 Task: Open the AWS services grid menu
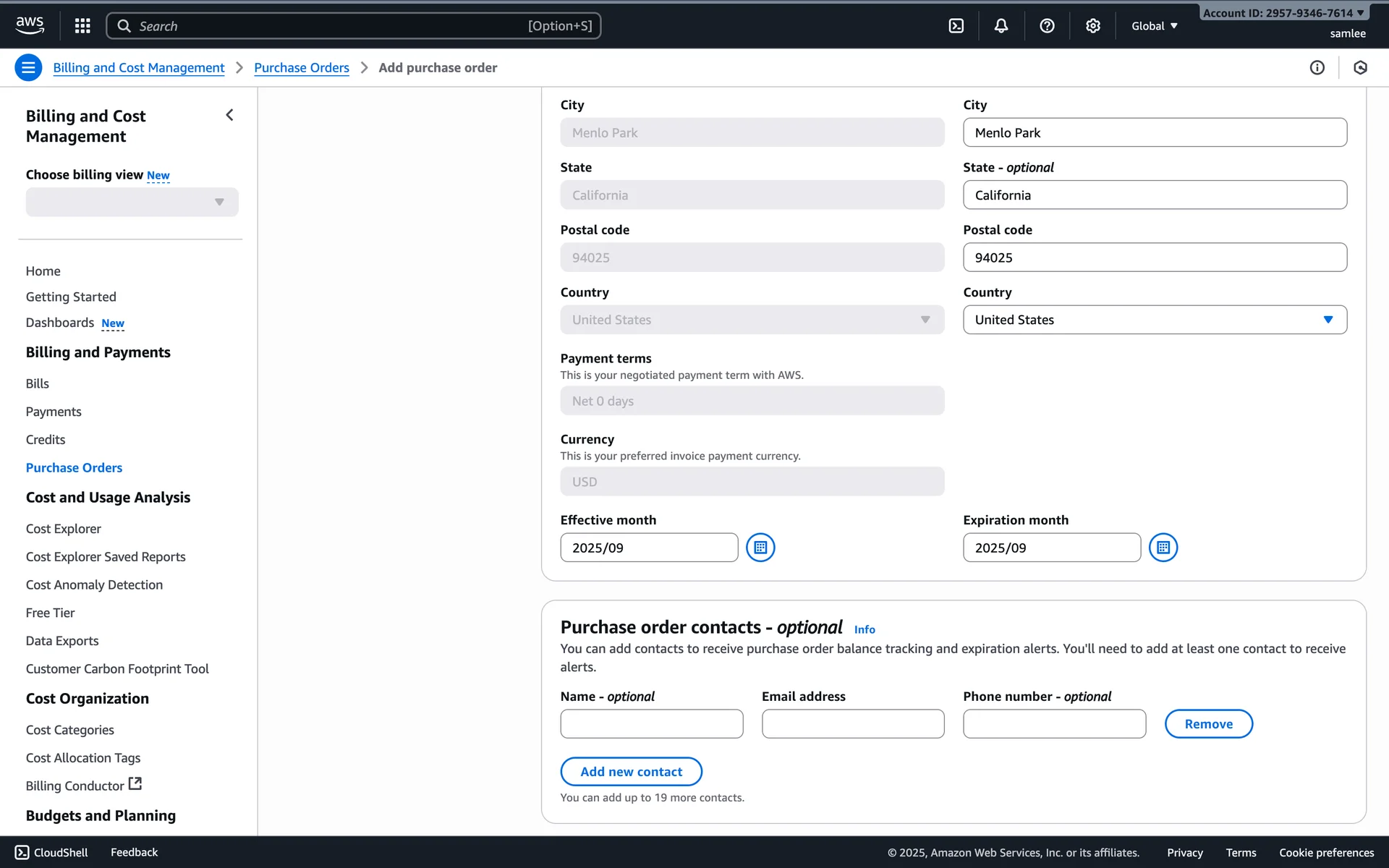point(82,26)
